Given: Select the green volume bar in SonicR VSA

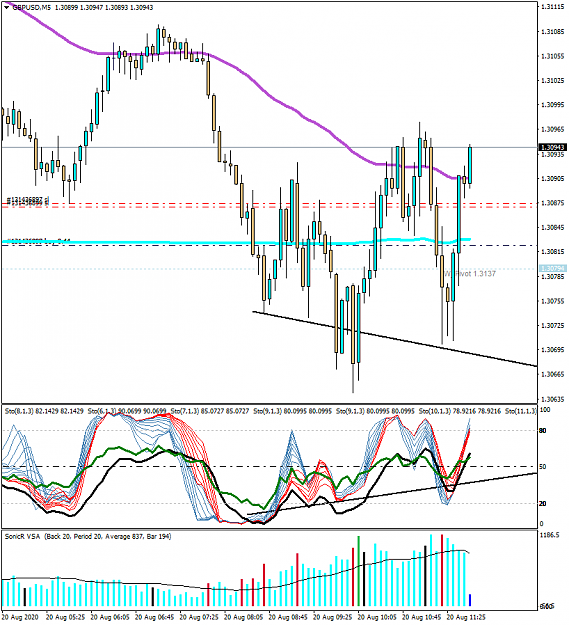Looking at the screenshot, I should [359, 571].
